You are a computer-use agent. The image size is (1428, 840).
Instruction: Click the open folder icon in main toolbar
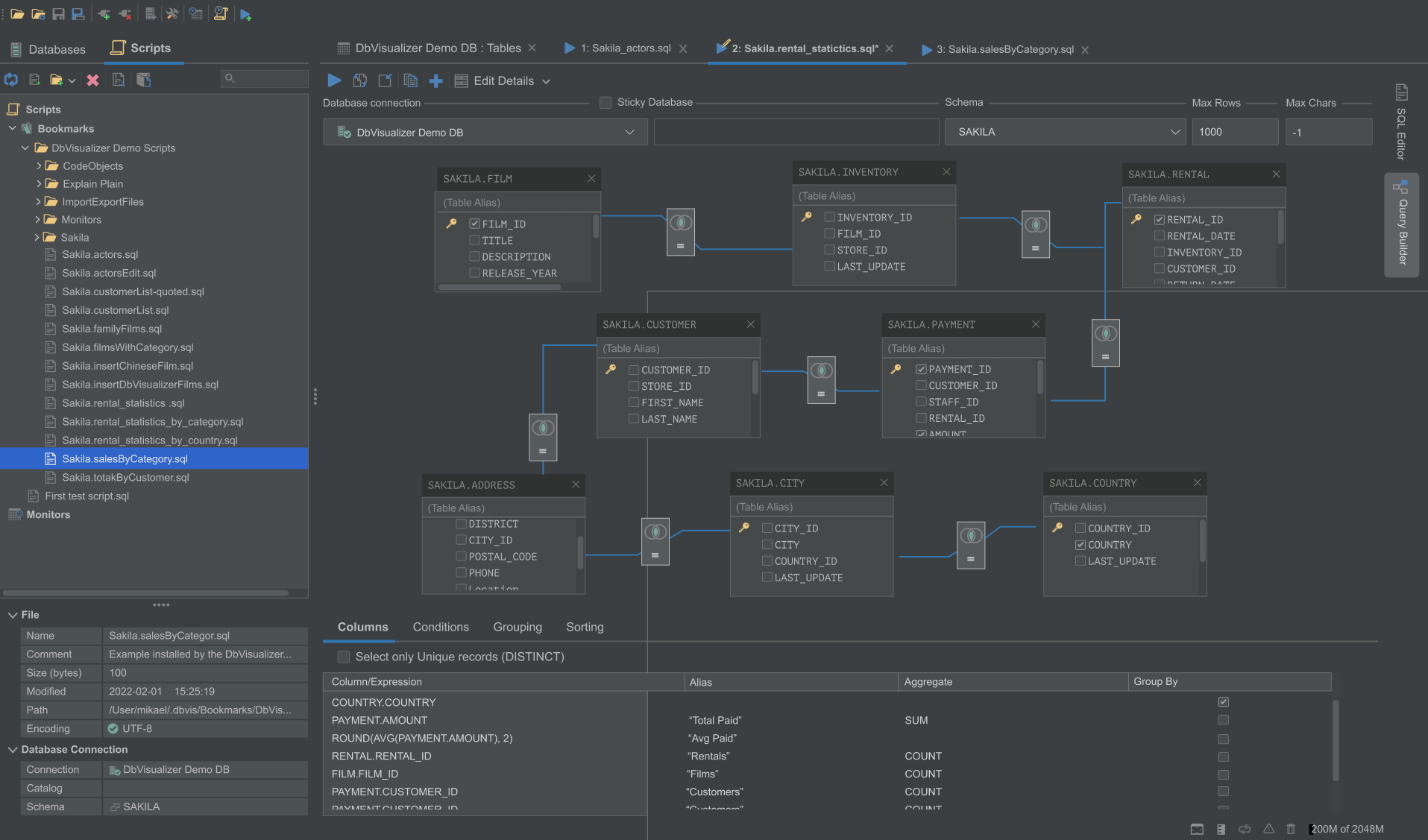[17, 14]
